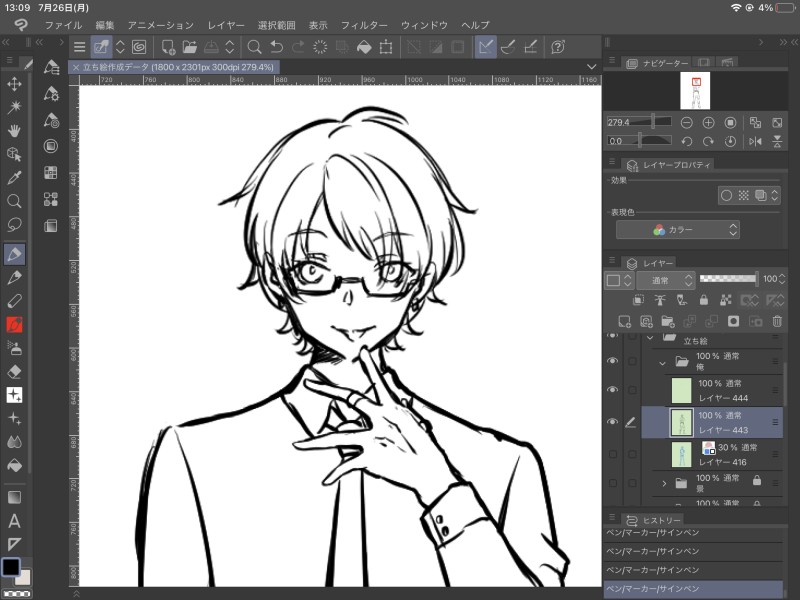800x600 pixels.
Task: Click the 279.4 zoom value field
Action: pyautogui.click(x=620, y=122)
